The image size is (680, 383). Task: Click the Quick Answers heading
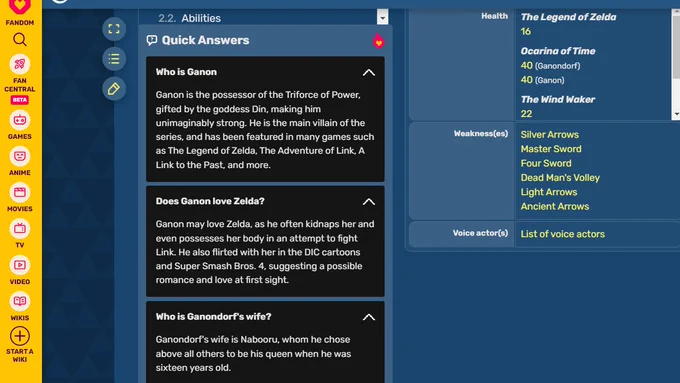pos(206,40)
